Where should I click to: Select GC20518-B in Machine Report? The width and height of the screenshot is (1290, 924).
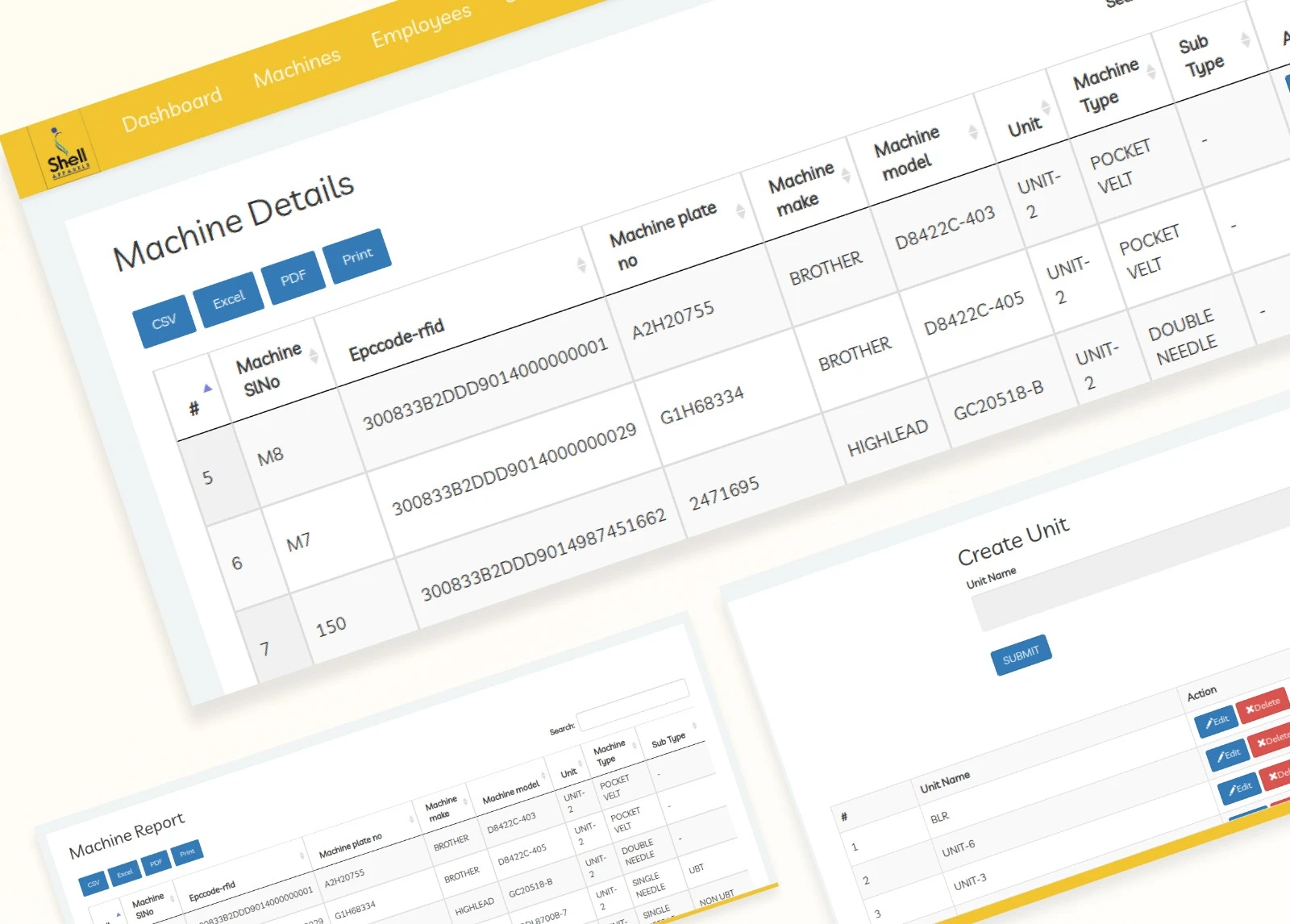[x=531, y=888]
